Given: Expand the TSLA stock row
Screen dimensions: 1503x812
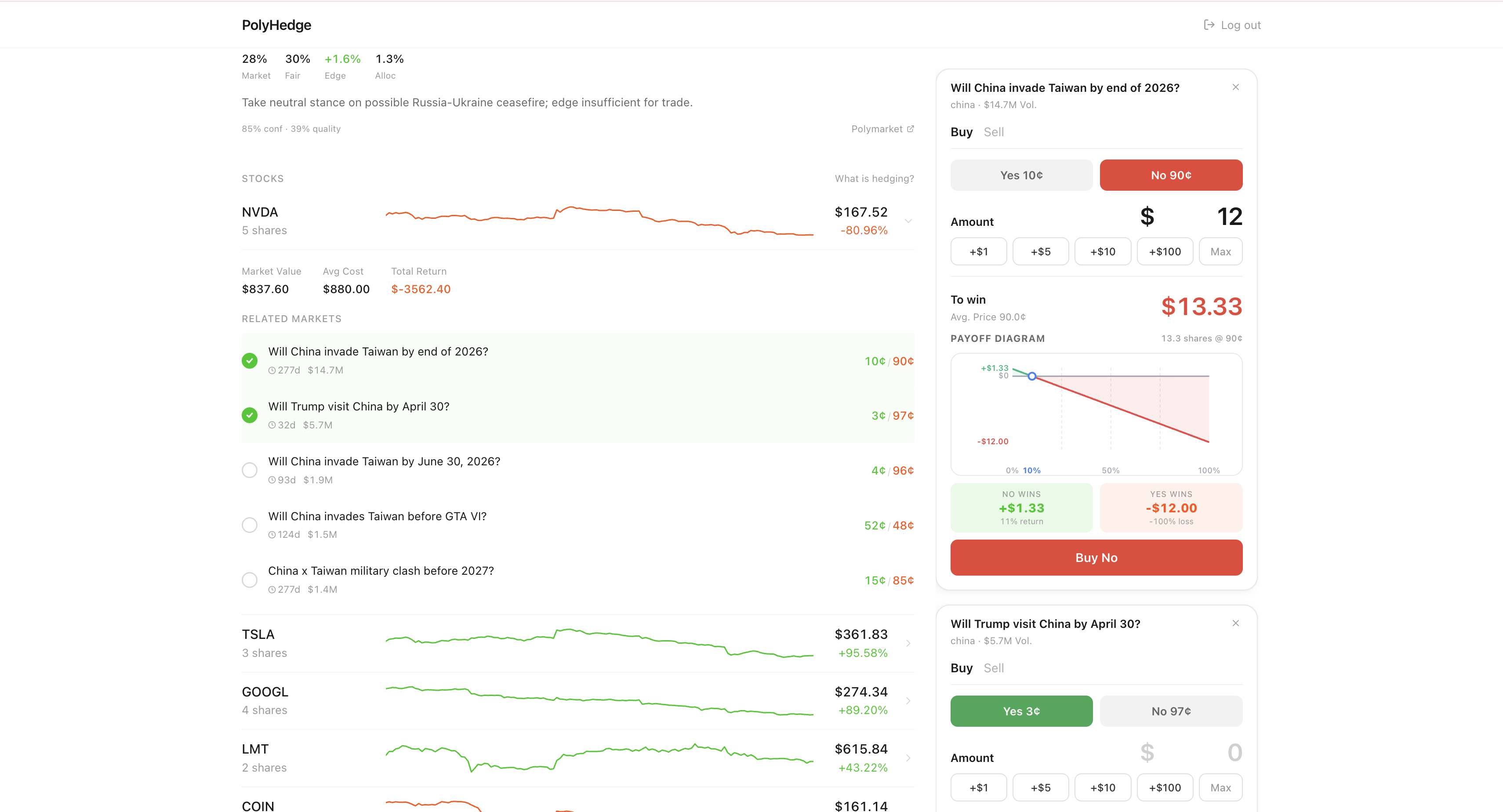Looking at the screenshot, I should click(x=908, y=643).
